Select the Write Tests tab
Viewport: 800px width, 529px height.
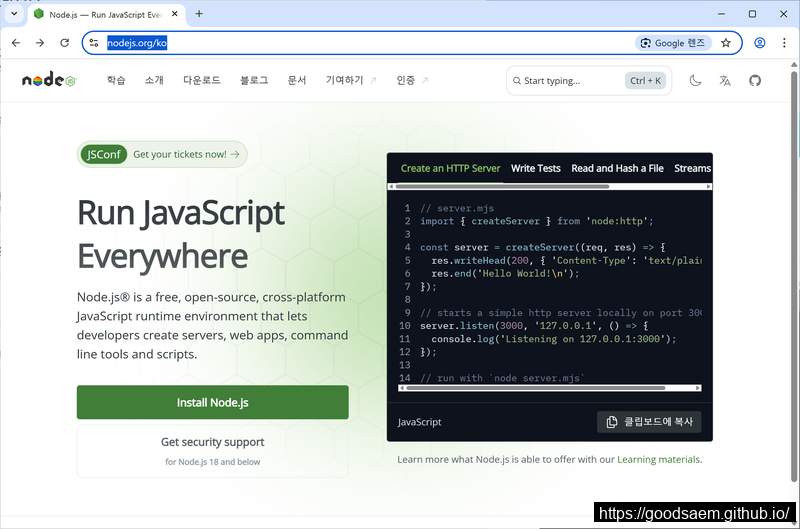click(536, 168)
